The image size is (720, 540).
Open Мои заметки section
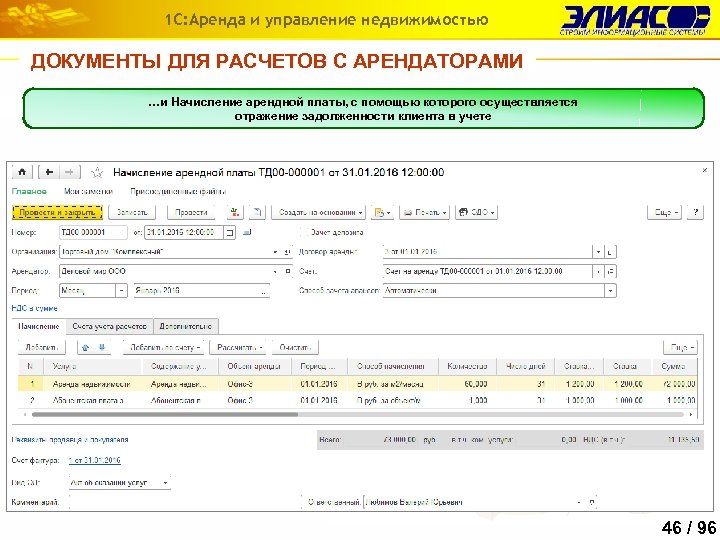(88, 191)
